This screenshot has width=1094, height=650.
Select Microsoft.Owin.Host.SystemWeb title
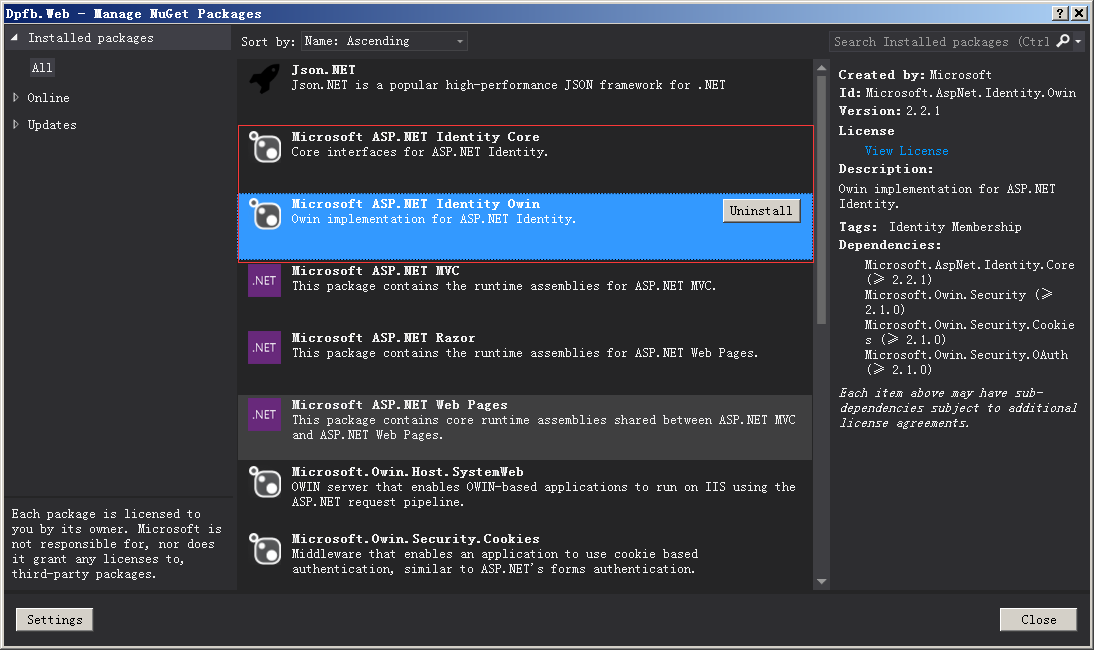(407, 471)
